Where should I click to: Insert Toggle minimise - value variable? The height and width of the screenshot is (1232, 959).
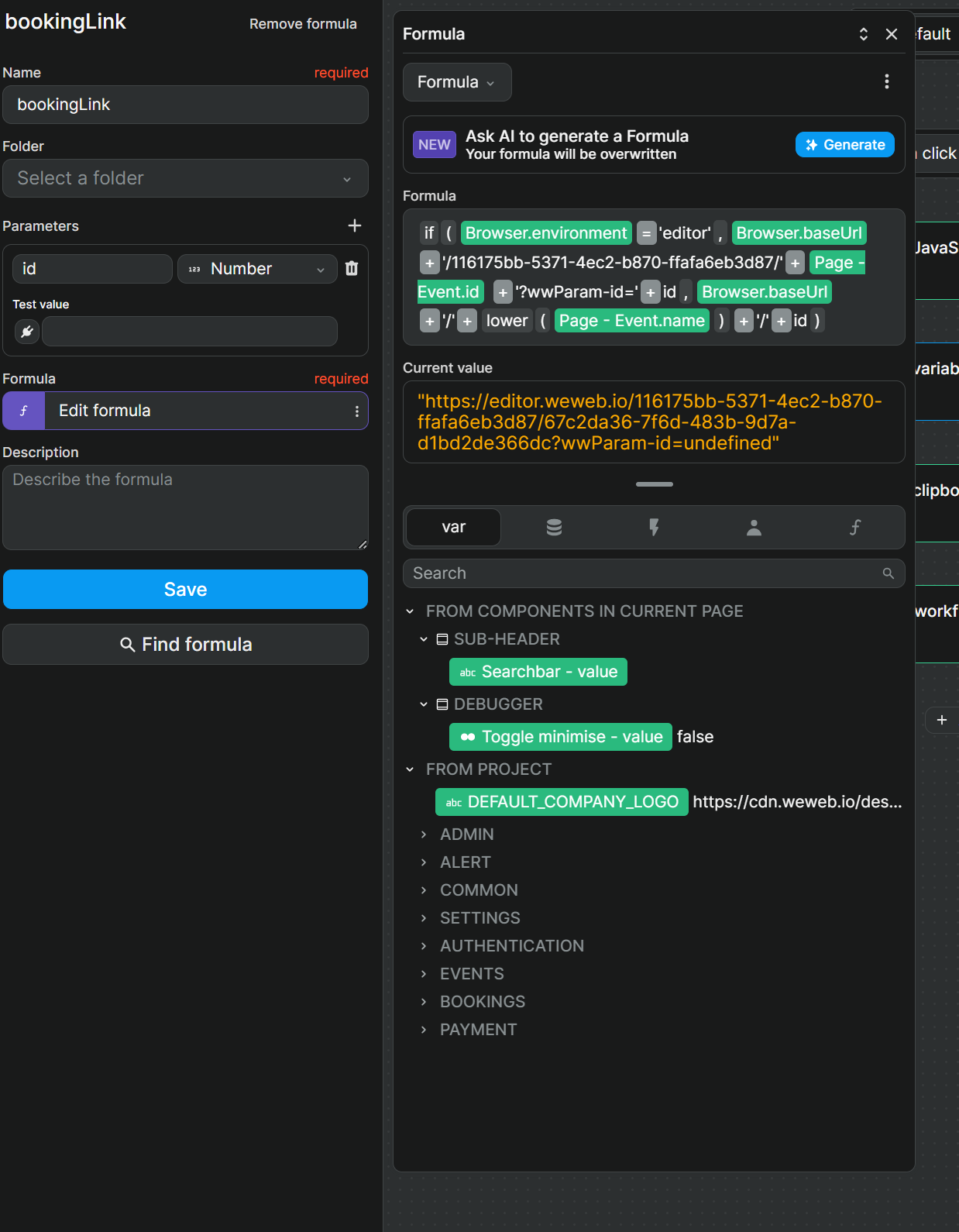click(x=561, y=737)
